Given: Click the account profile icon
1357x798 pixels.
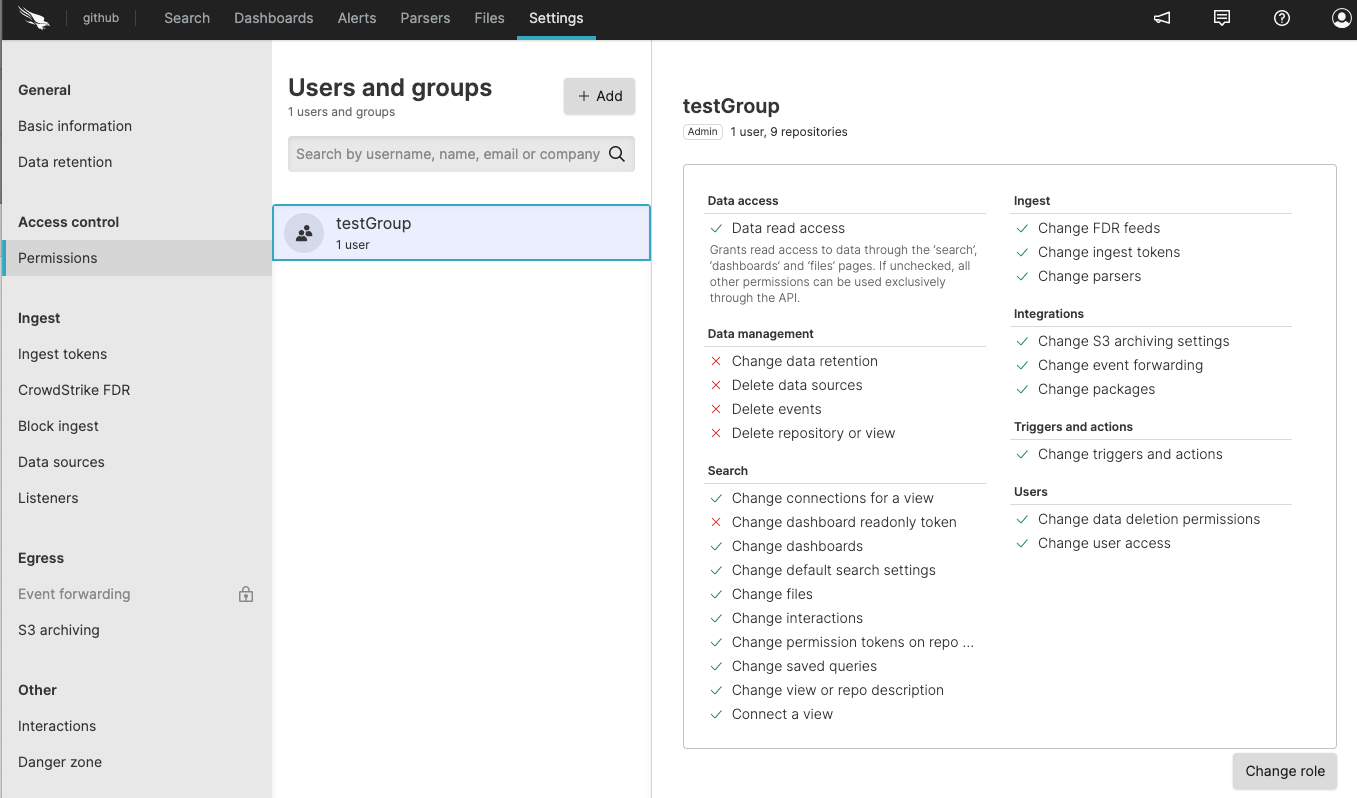Looking at the screenshot, I should (1341, 17).
